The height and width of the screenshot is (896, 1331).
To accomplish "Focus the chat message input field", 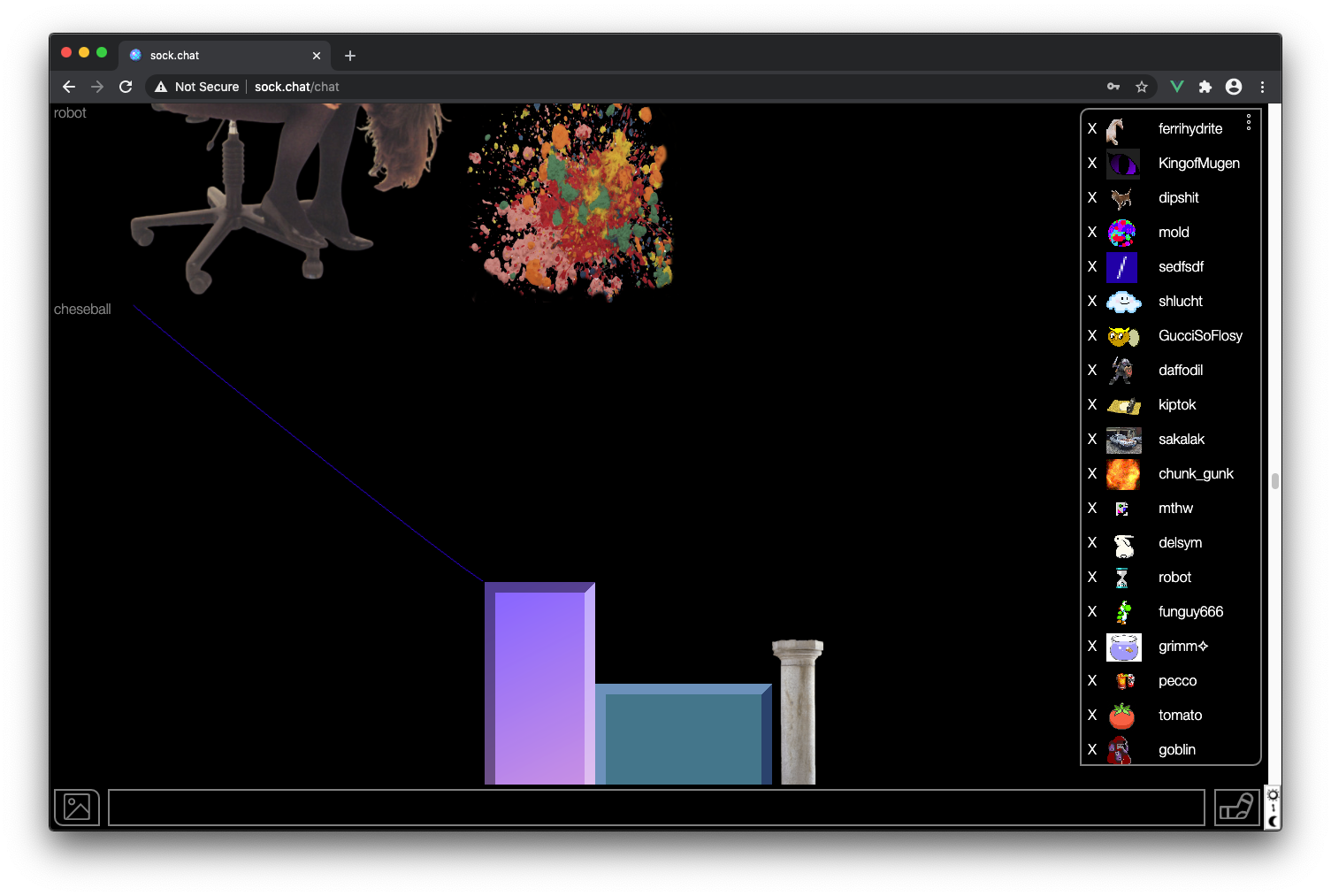I will [x=655, y=808].
